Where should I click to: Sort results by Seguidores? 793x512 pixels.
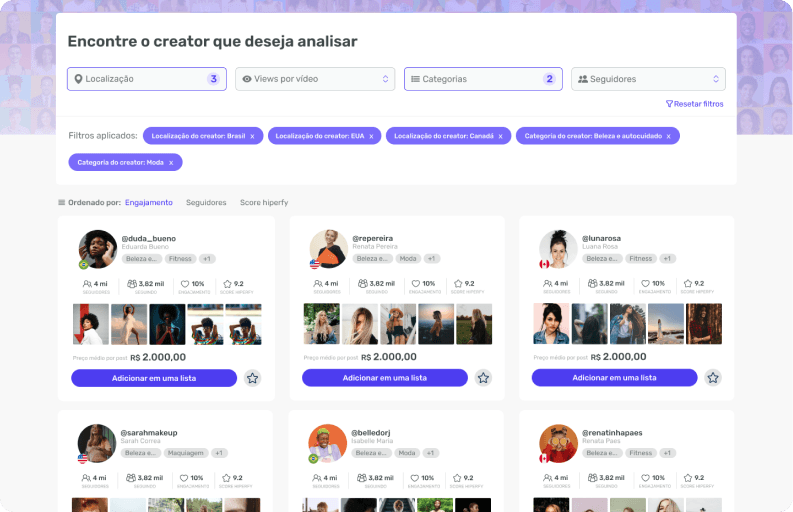(x=206, y=202)
